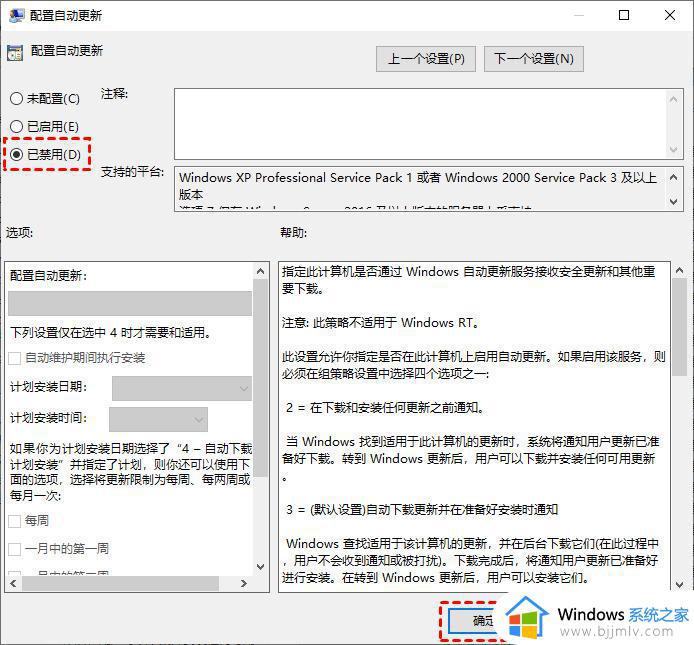694x645 pixels.
Task: Click options panel horizontal scroll right arrow
Action: pyautogui.click(x=243, y=583)
